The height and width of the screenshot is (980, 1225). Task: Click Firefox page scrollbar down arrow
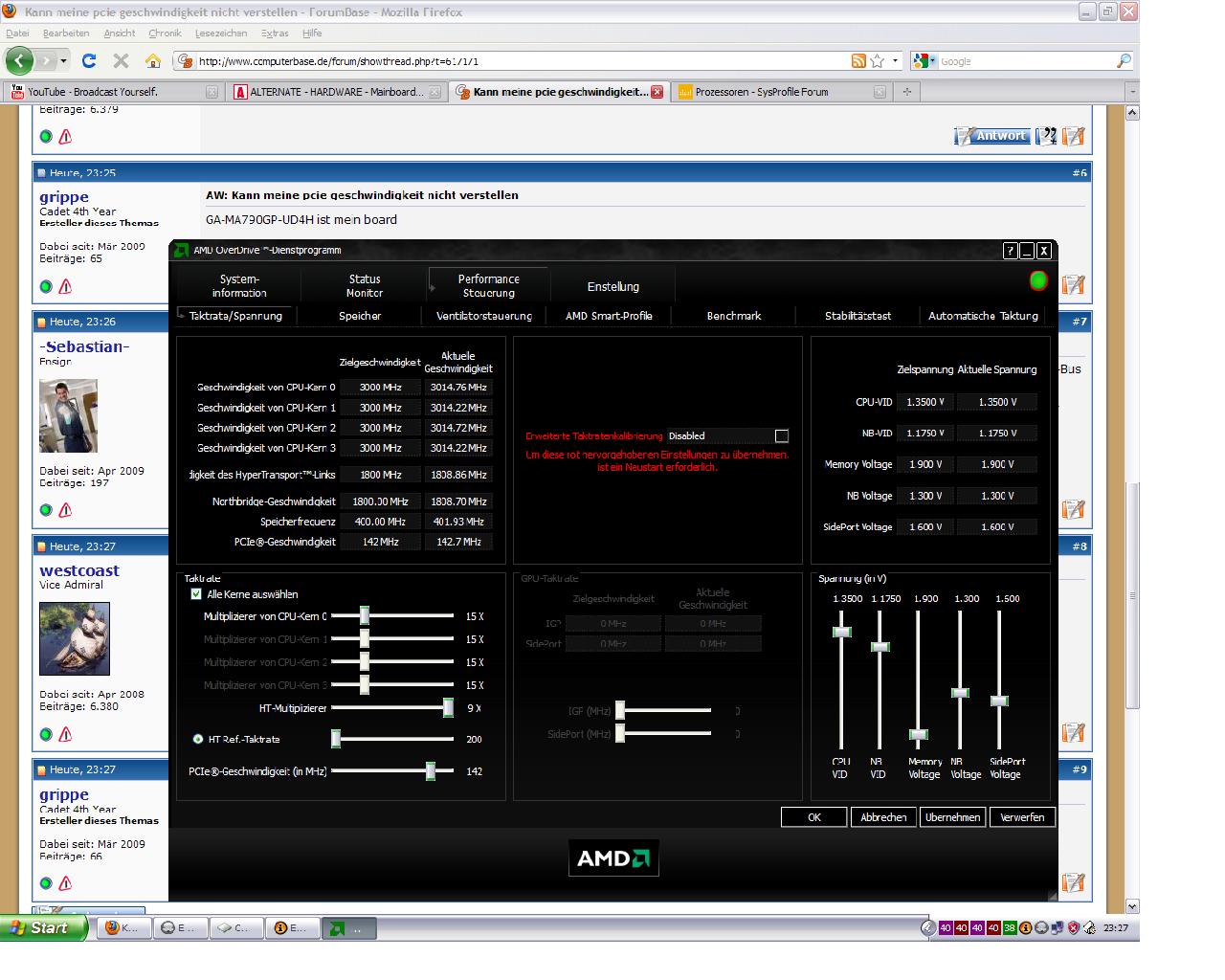tap(1132, 906)
